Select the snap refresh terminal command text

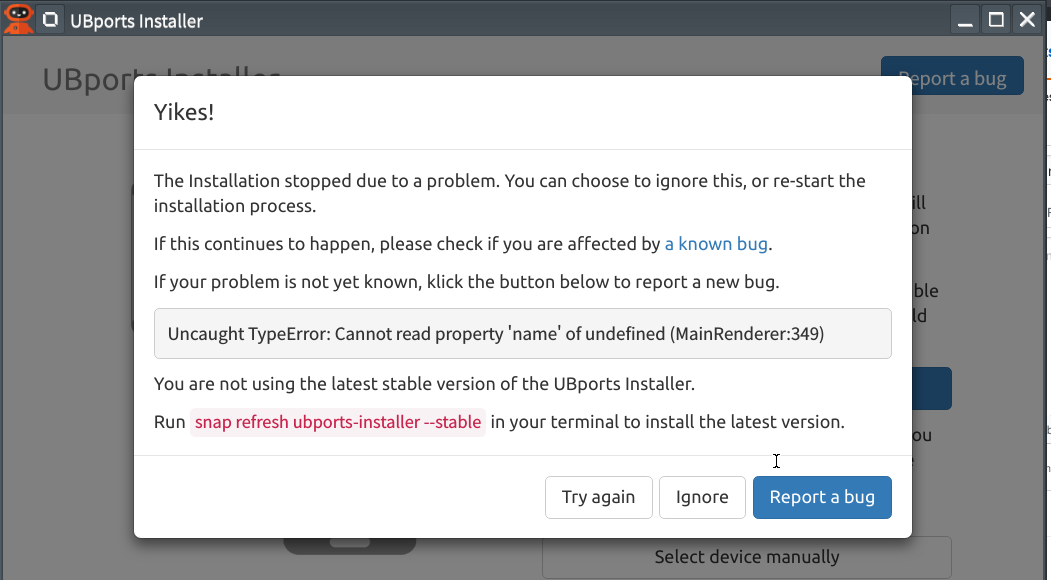(337, 422)
